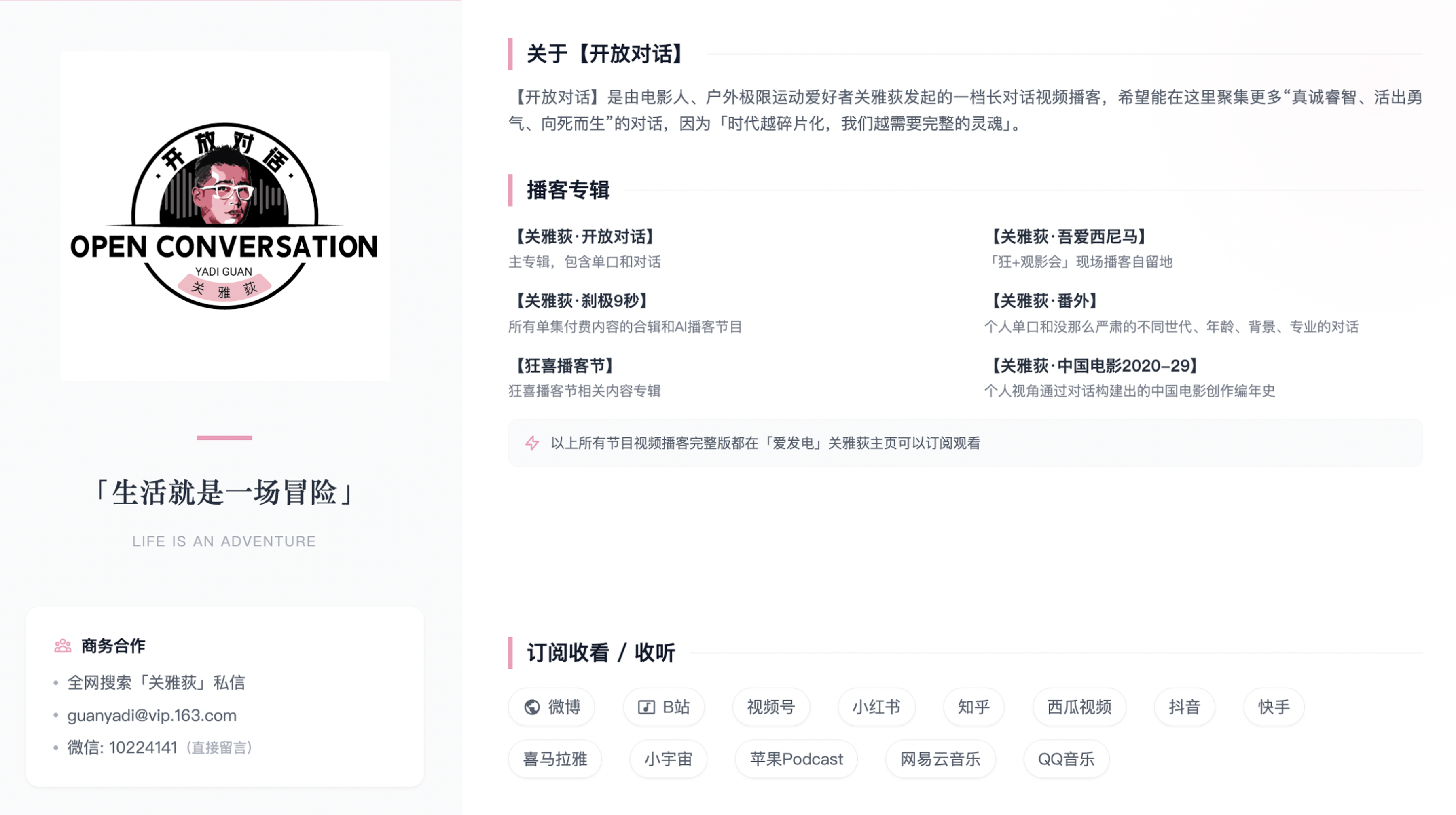Image resolution: width=1456 pixels, height=815 pixels.
Task: Open the 快手 channel
Action: pyautogui.click(x=1274, y=707)
